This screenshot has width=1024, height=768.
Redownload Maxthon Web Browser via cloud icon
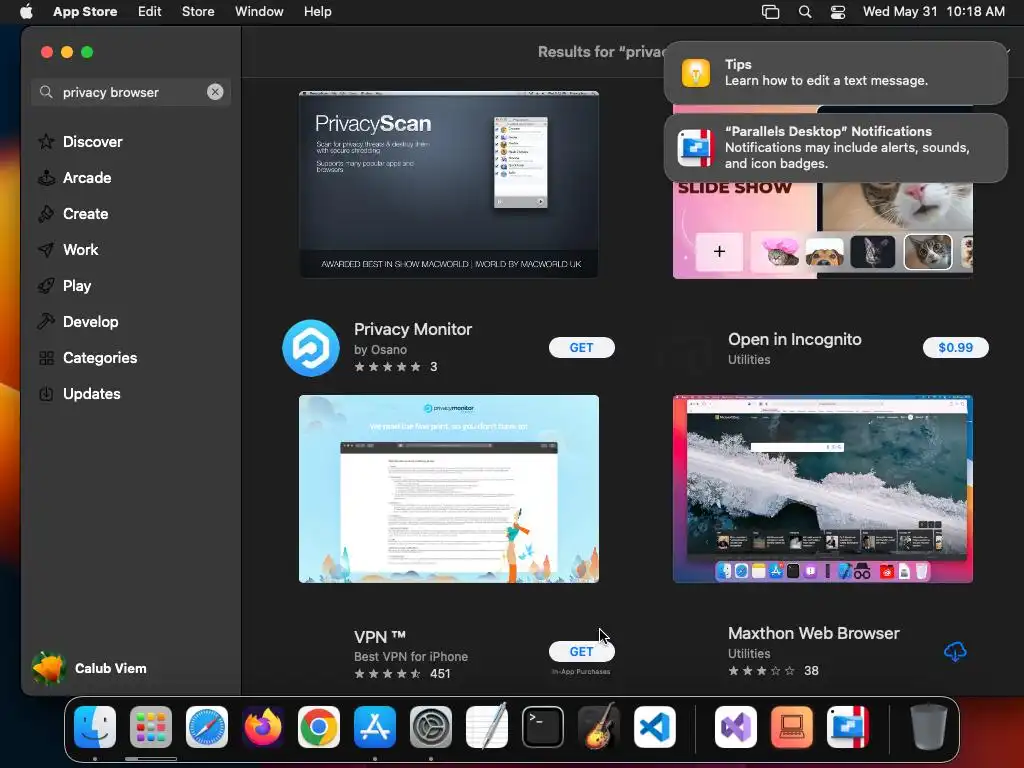955,651
